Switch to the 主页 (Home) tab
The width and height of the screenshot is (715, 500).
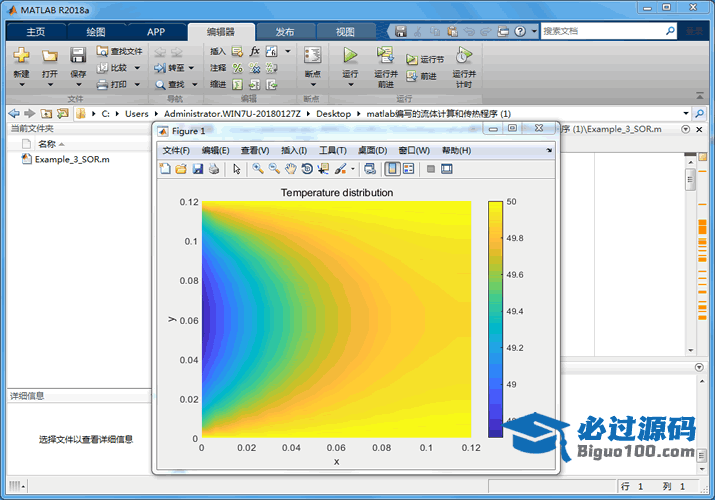36,31
